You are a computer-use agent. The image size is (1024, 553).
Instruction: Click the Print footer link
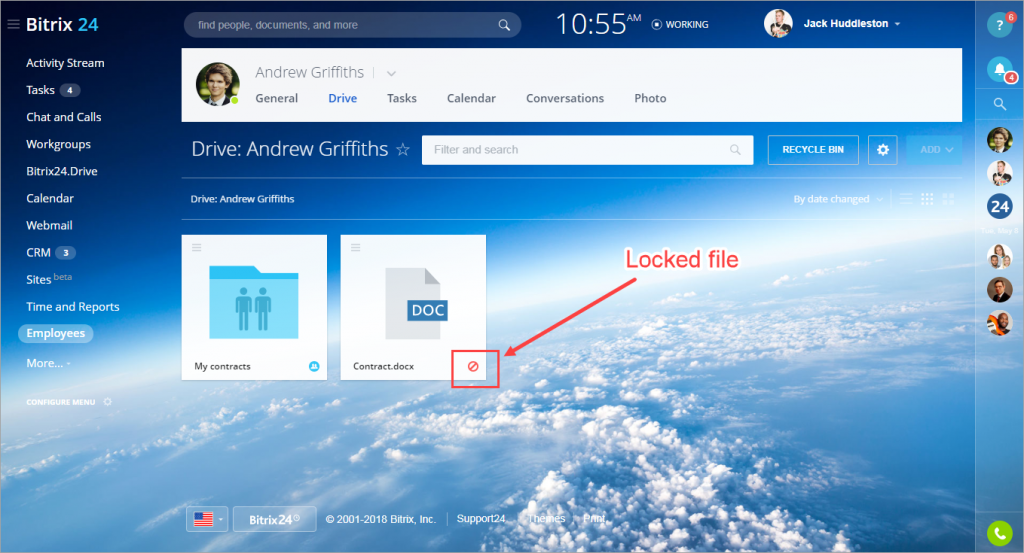coord(594,518)
